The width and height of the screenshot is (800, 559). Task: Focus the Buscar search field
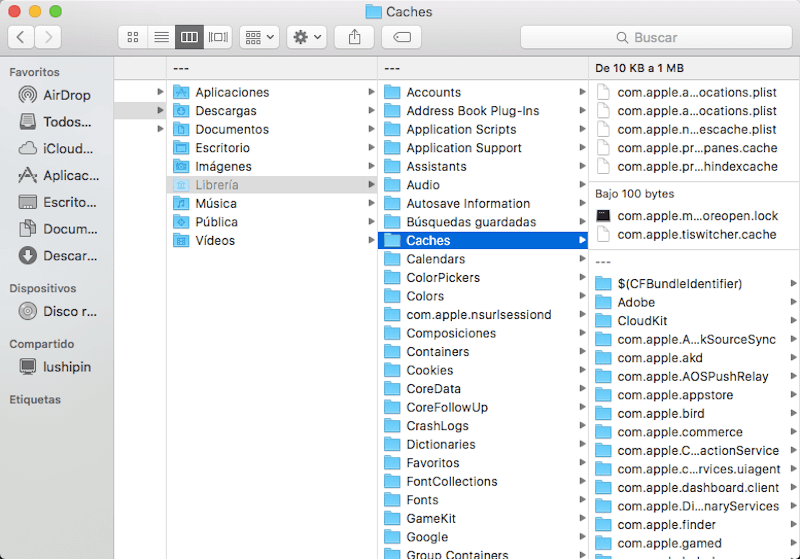pos(656,37)
